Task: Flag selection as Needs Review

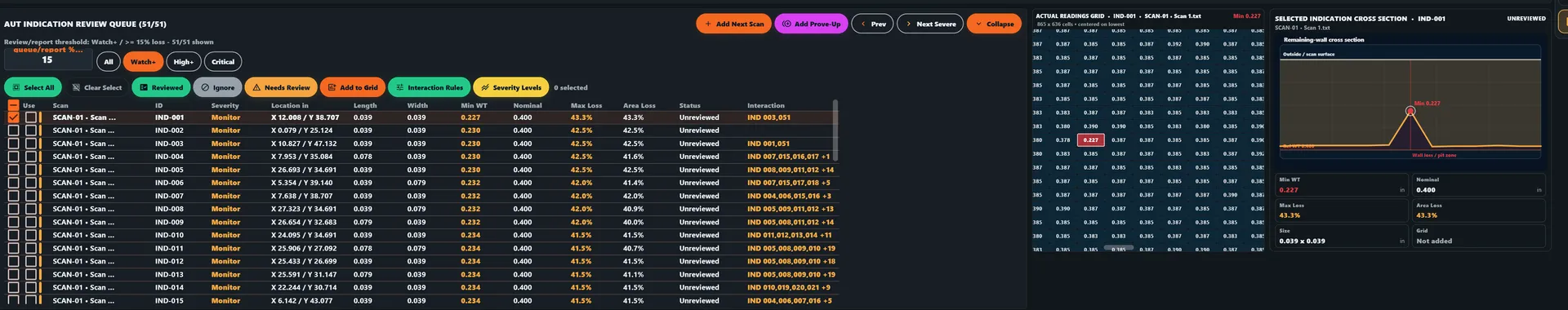Action: [281, 87]
